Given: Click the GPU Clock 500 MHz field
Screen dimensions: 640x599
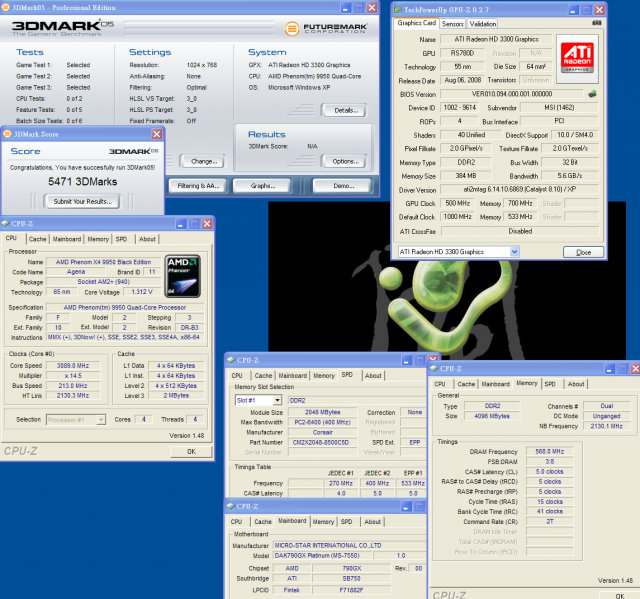Looking at the screenshot, I should click(x=457, y=203).
